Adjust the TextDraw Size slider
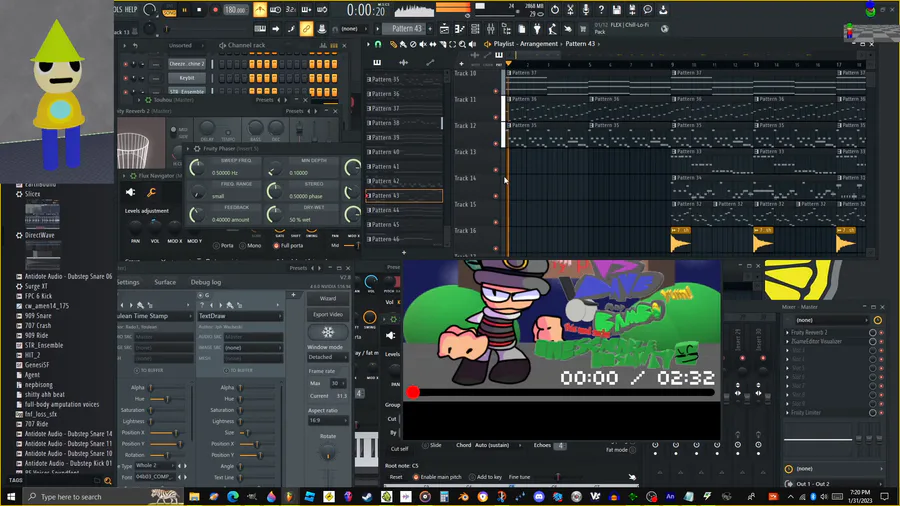The height and width of the screenshot is (506, 900). (257, 433)
